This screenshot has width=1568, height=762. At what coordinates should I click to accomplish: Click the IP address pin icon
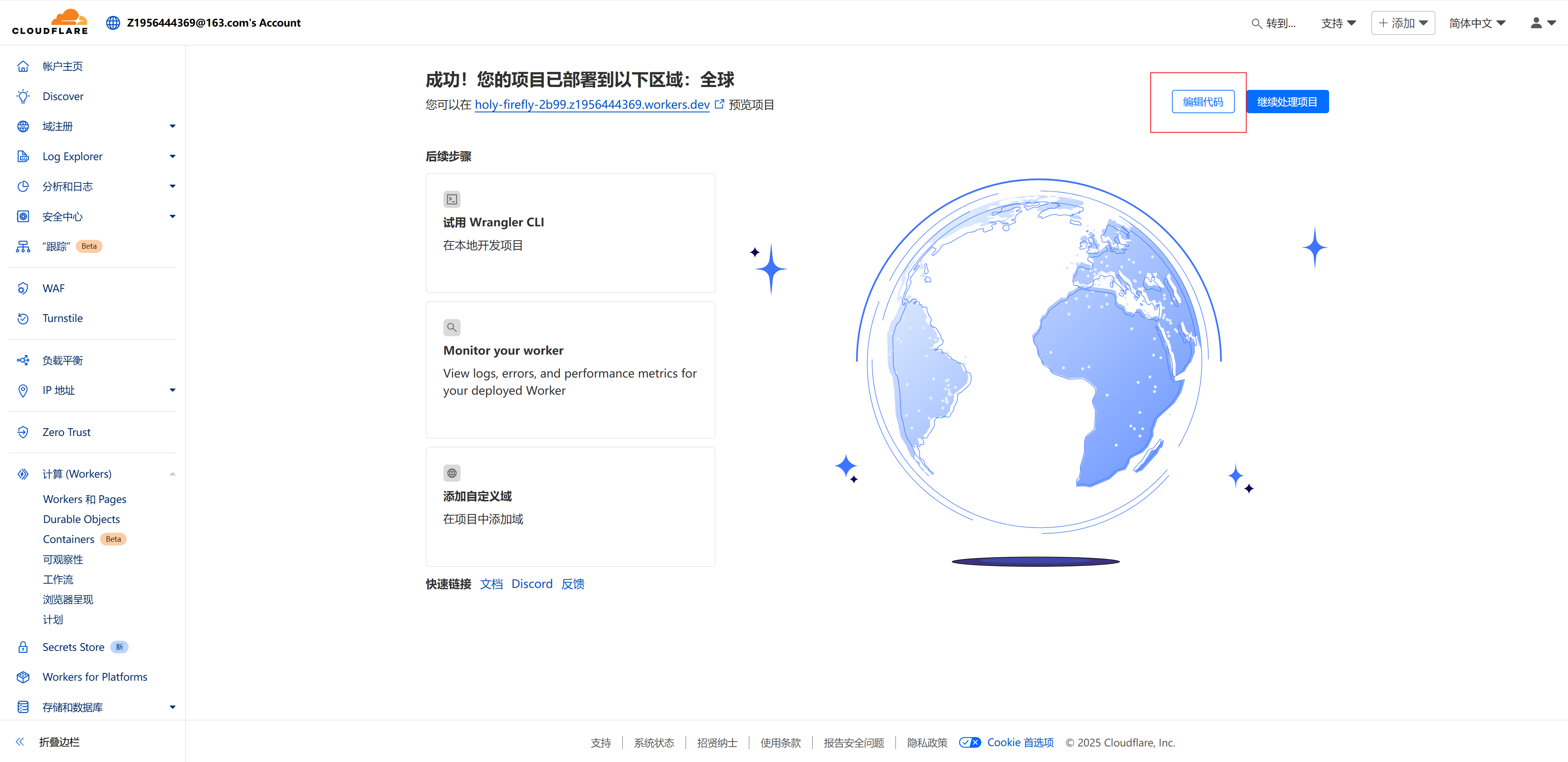tap(23, 391)
